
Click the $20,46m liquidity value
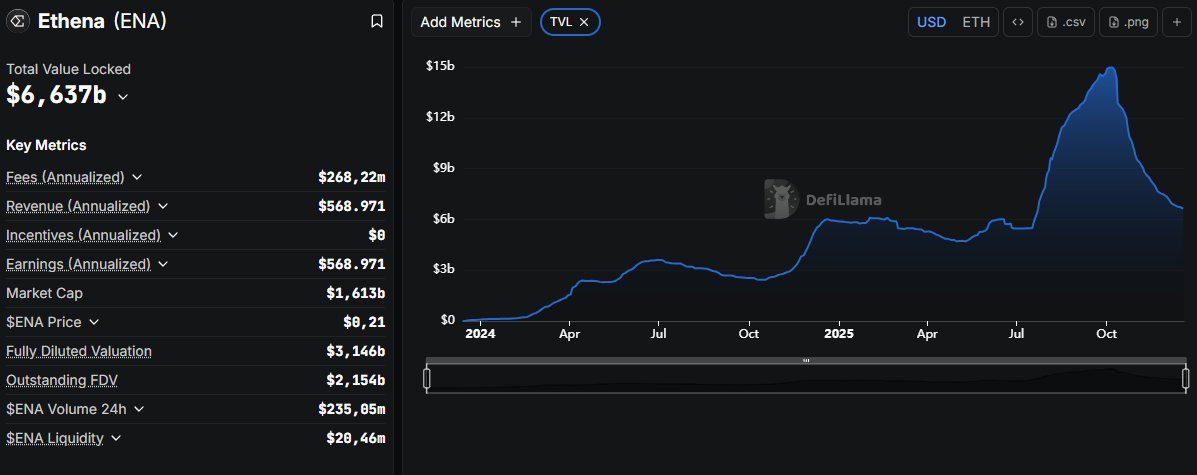pyautogui.click(x=356, y=438)
